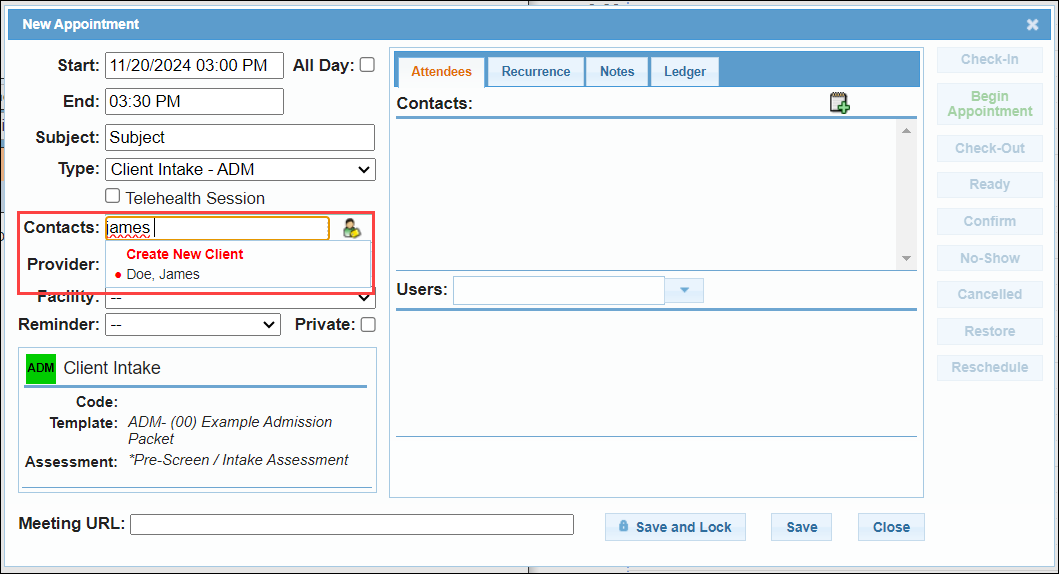Click the contacts list scroll down arrow

click(906, 259)
